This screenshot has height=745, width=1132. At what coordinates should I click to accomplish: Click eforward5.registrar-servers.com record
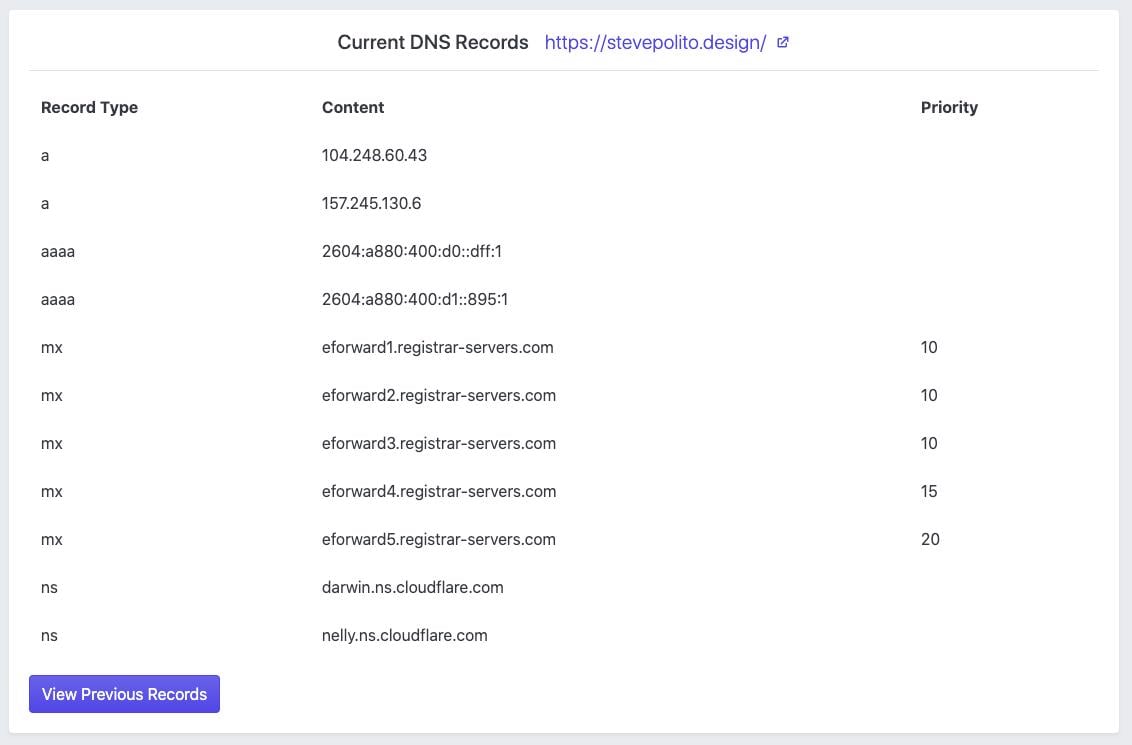pos(438,539)
